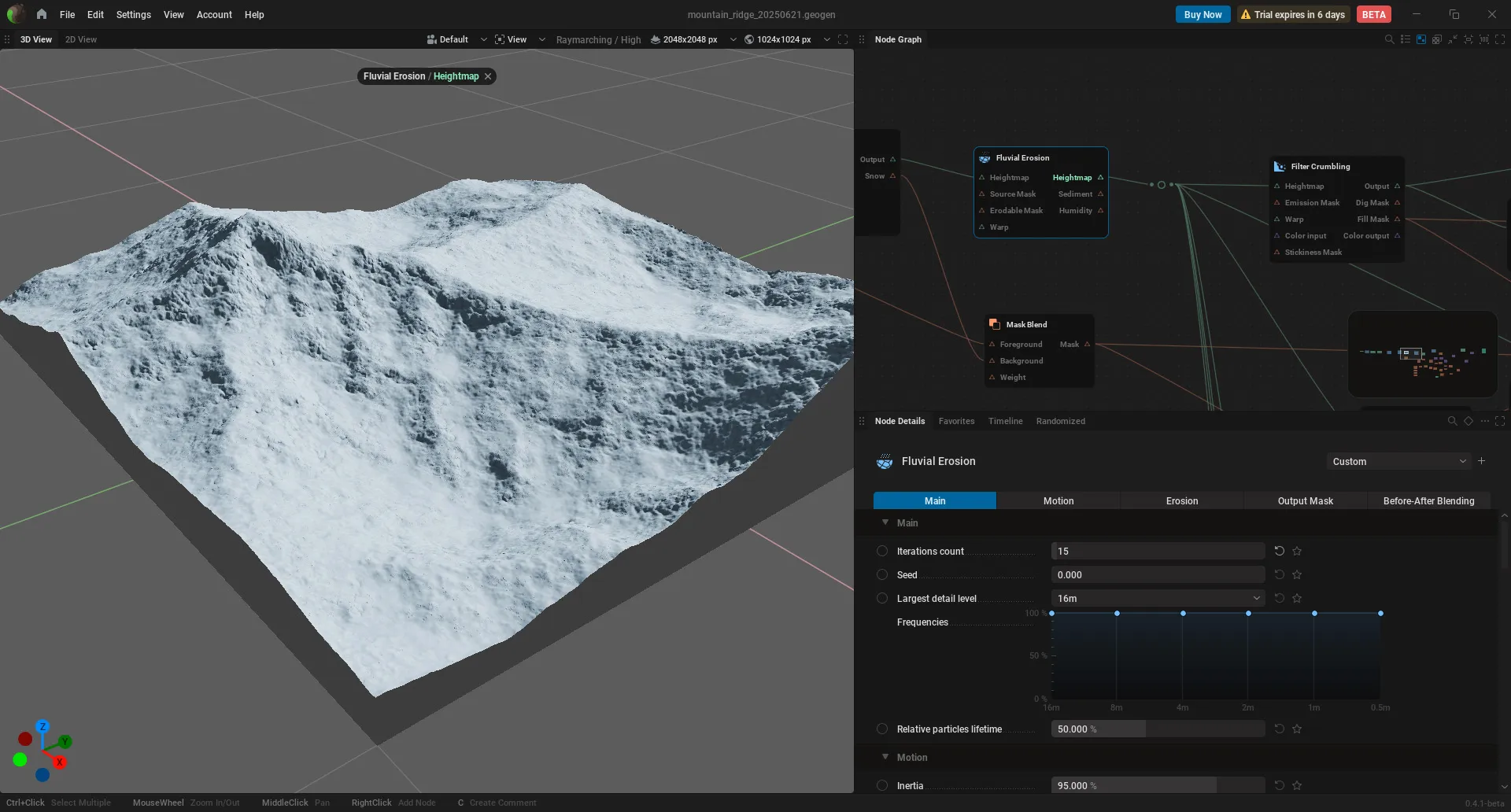Screen dimensions: 1511x812
Task: Favorite the Seed parameter star
Action: click(1297, 574)
